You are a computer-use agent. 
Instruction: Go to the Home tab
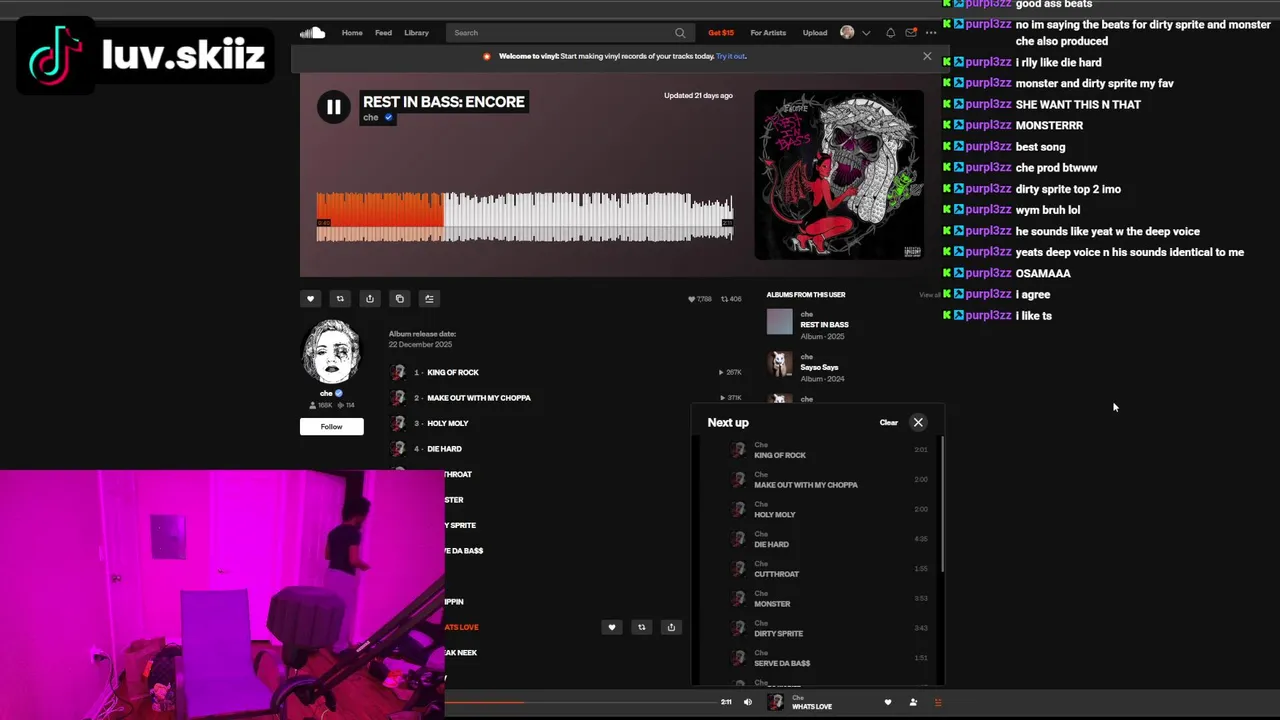[x=352, y=33]
